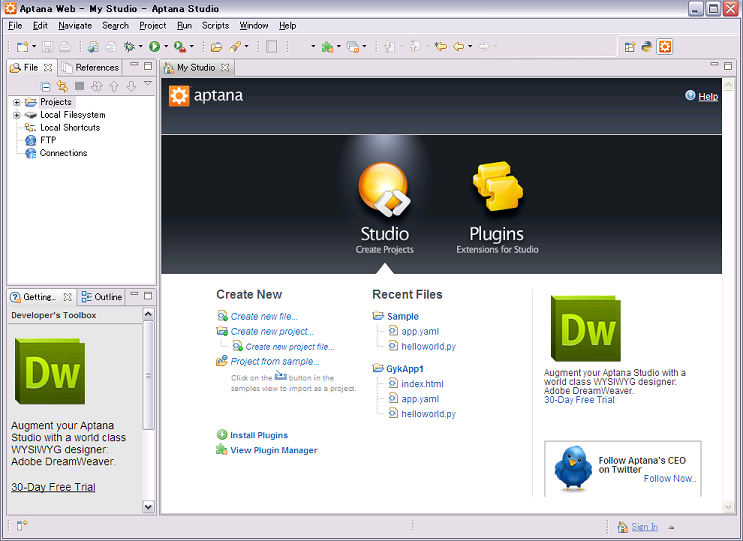Open the yellow Plugins puzzle icon
The image size is (743, 541).
click(498, 186)
